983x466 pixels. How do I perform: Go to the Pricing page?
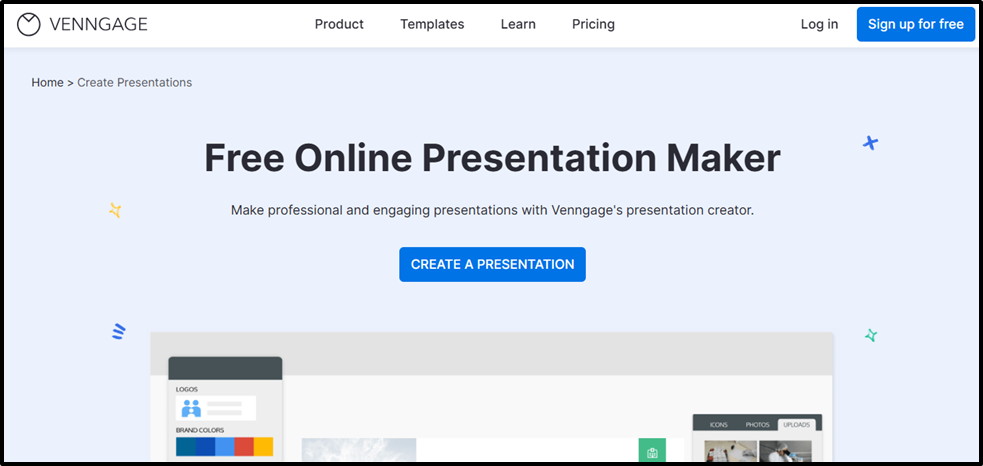tap(593, 24)
